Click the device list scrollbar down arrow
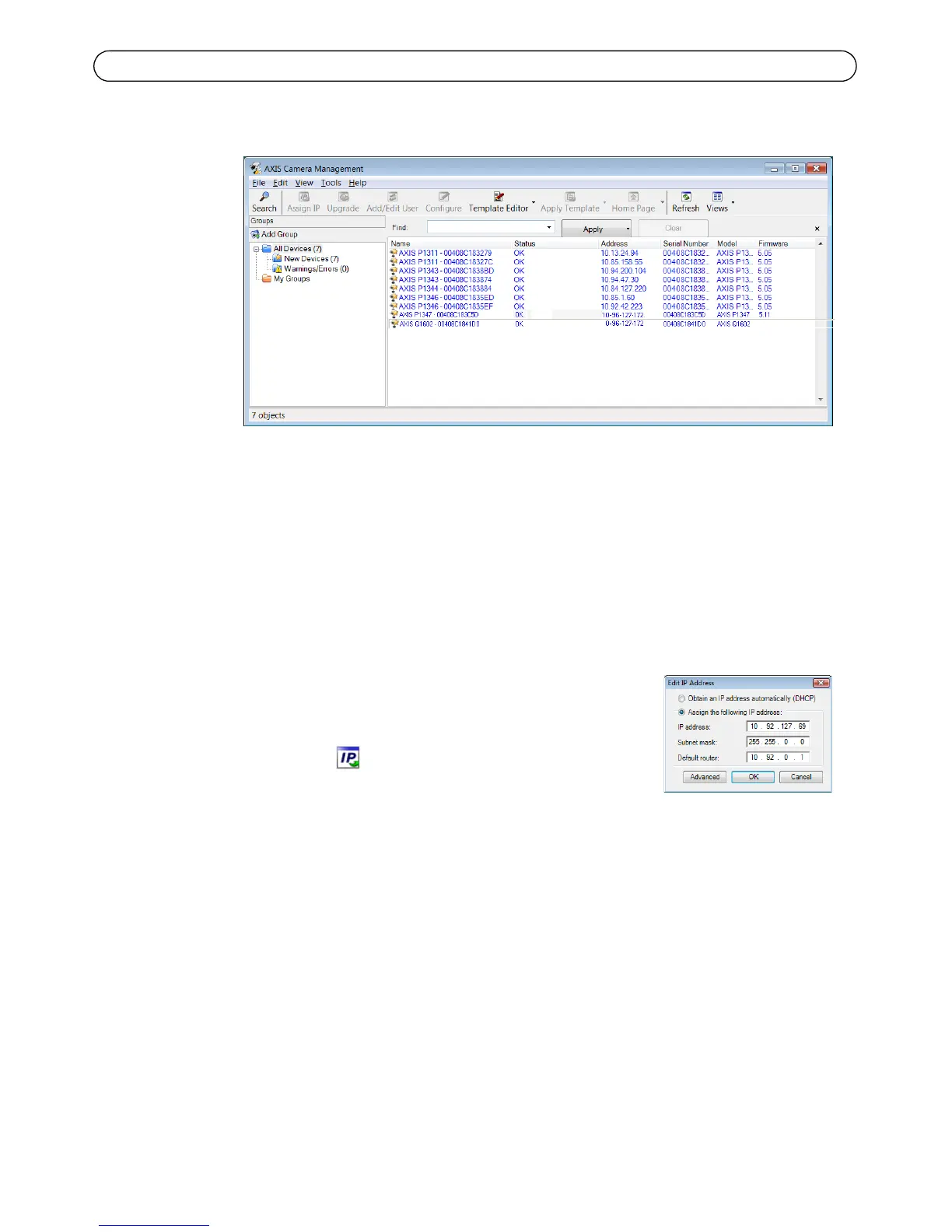Screen dimensions: 952x1232 tap(821, 400)
